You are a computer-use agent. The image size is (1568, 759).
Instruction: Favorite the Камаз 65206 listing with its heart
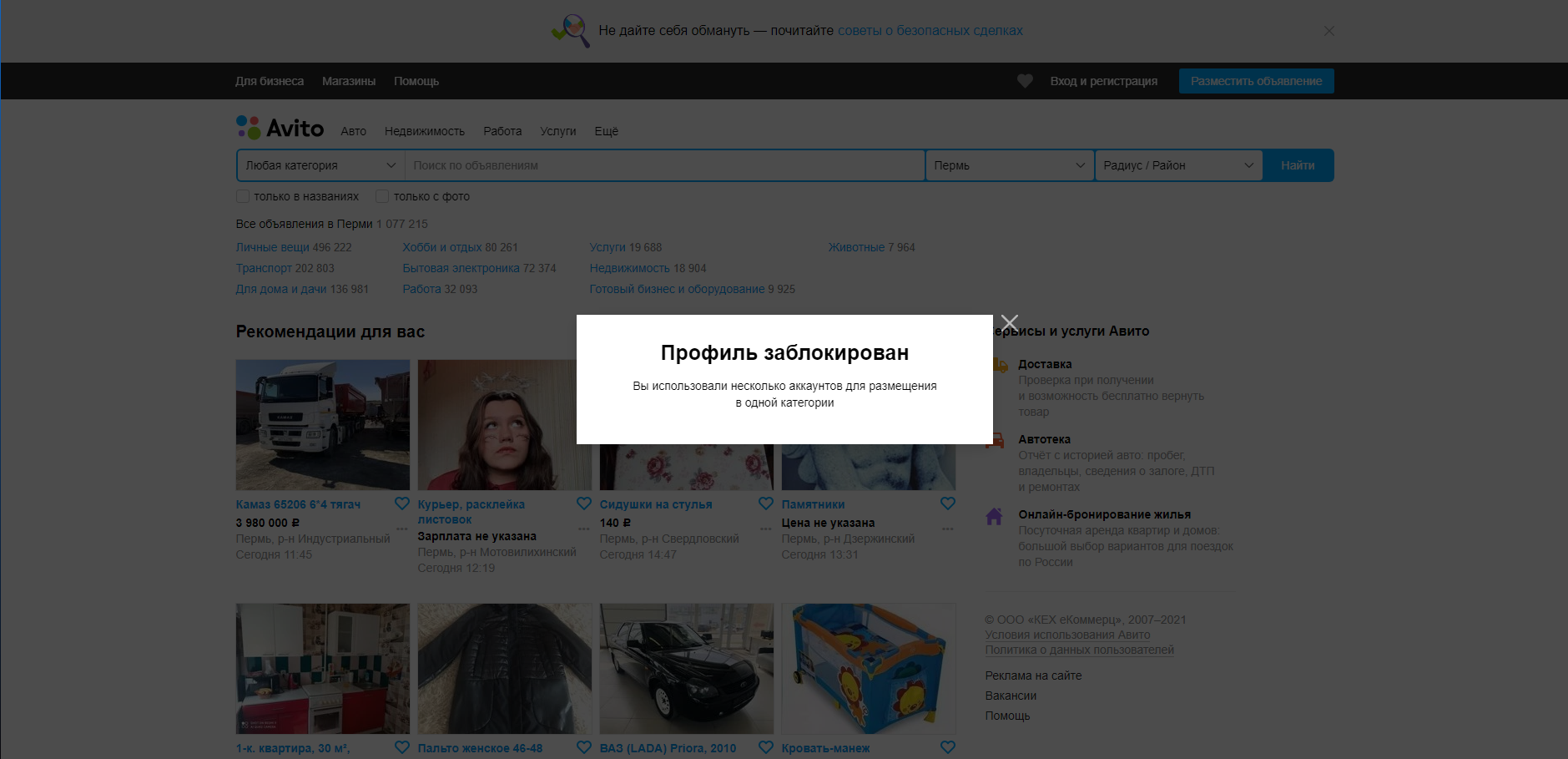click(x=402, y=503)
